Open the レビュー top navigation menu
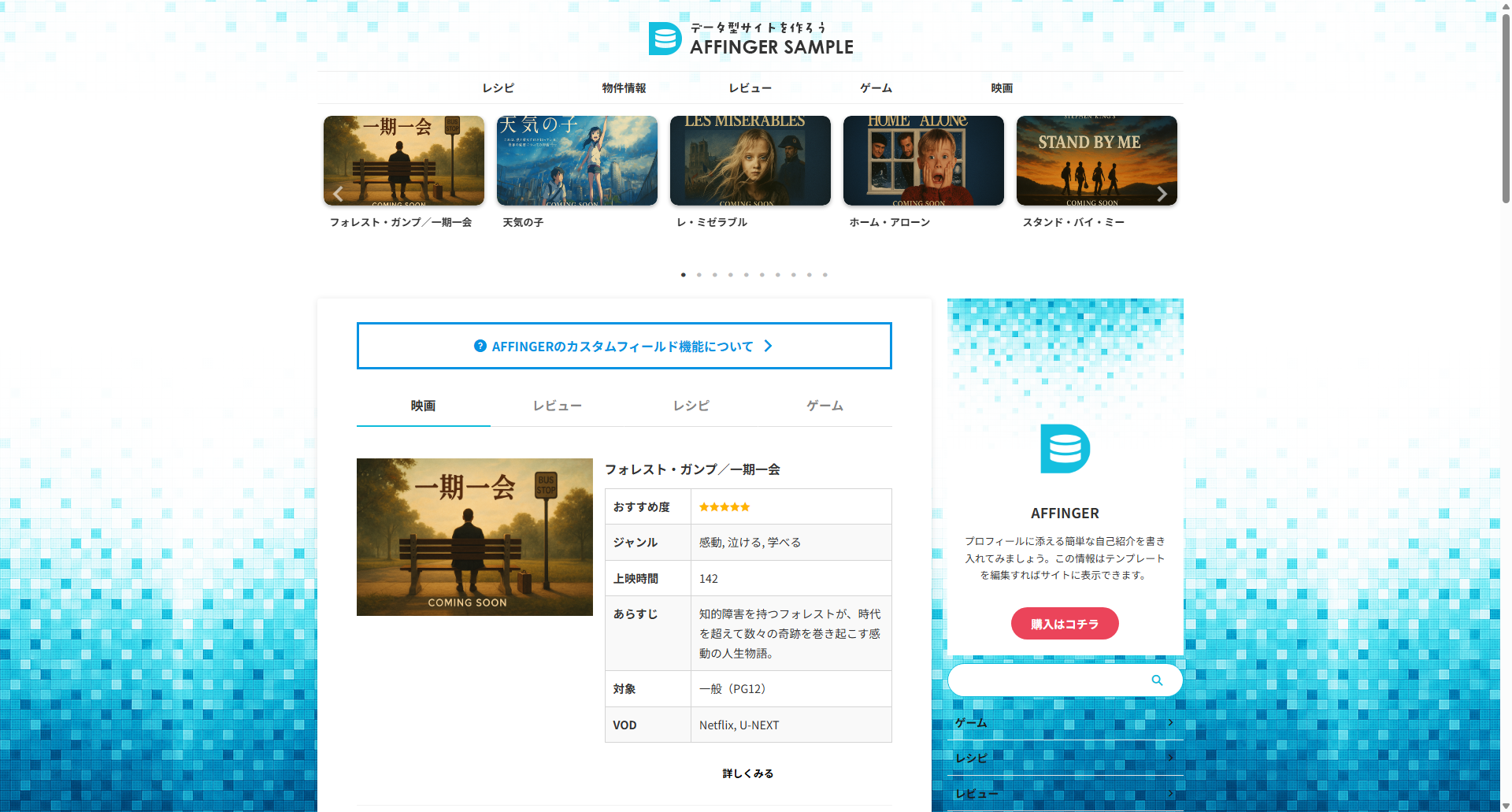This screenshot has height=812, width=1512. coord(750,88)
